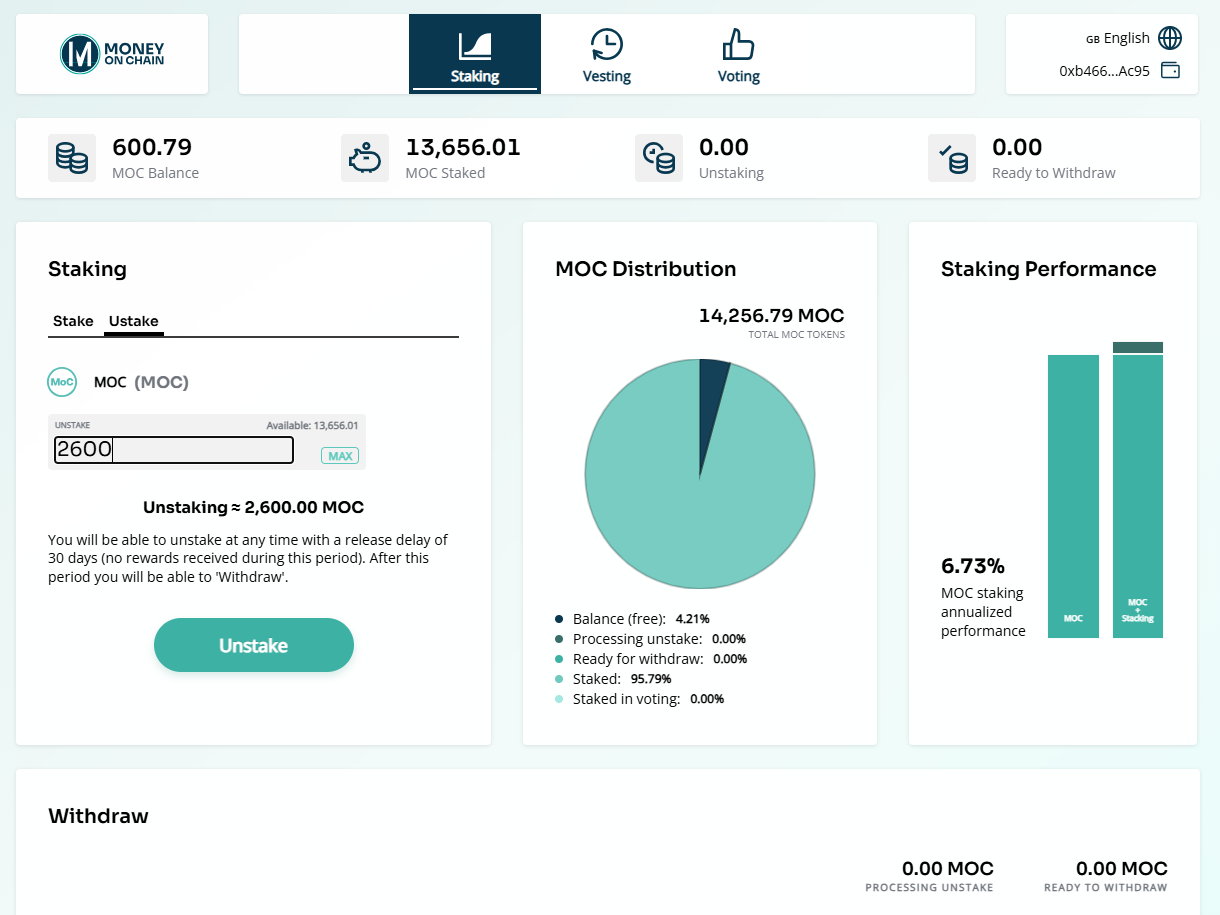Click the globe language icon

(x=1169, y=38)
